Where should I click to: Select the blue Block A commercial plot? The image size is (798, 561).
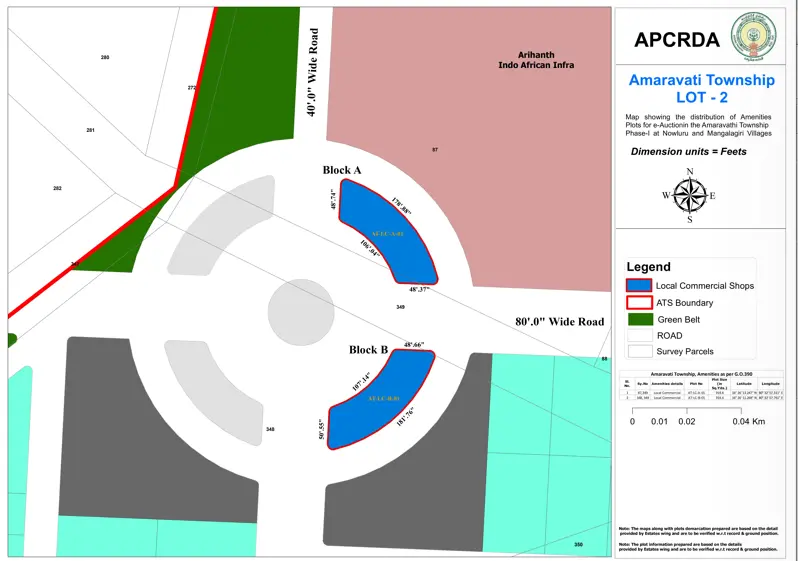(388, 230)
